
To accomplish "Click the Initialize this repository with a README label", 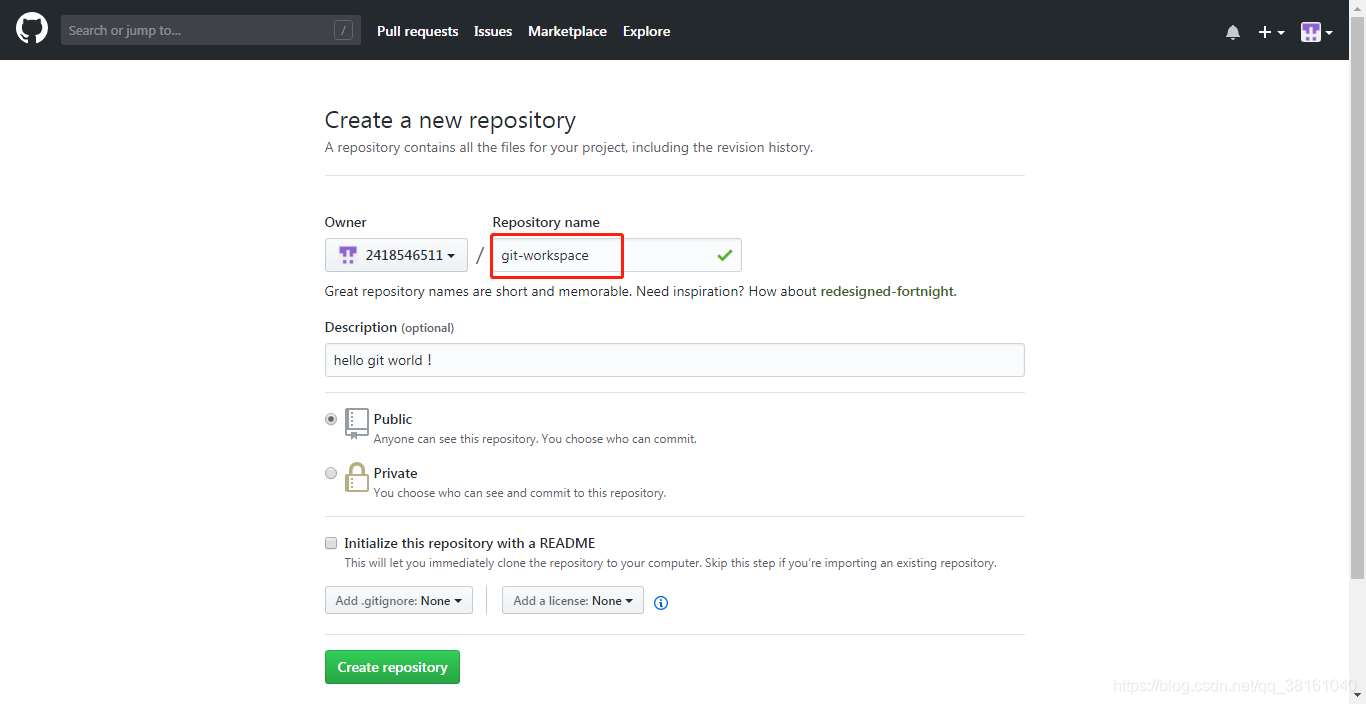I will tap(470, 543).
